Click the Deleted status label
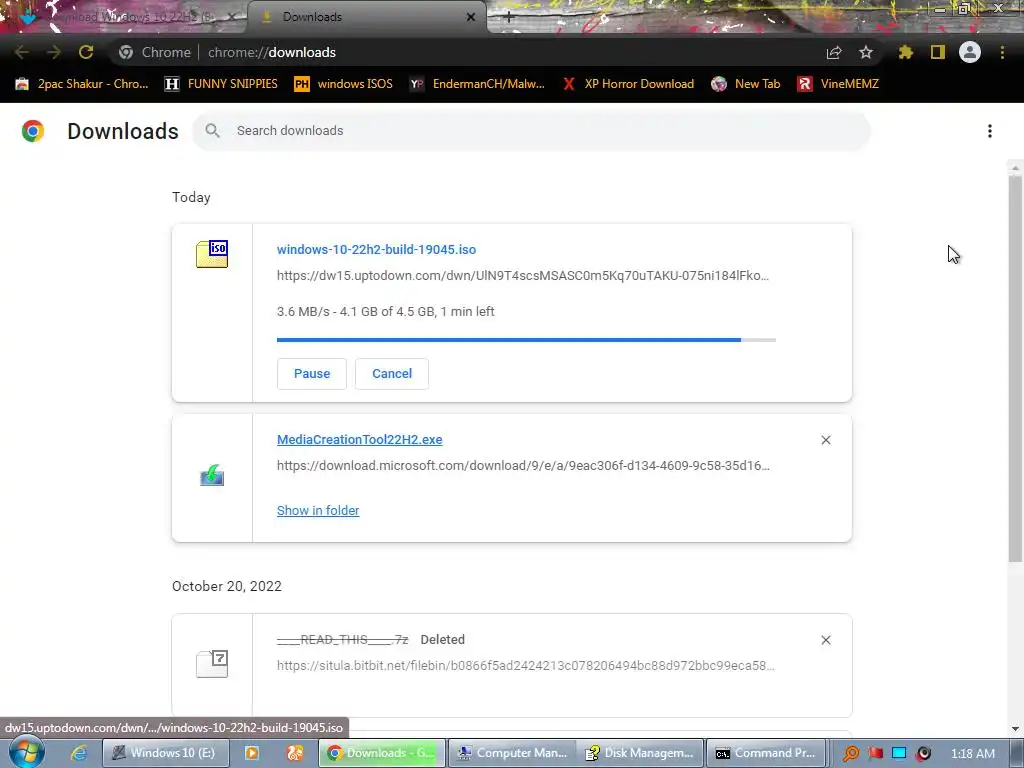This screenshot has width=1024, height=768. coord(443,639)
